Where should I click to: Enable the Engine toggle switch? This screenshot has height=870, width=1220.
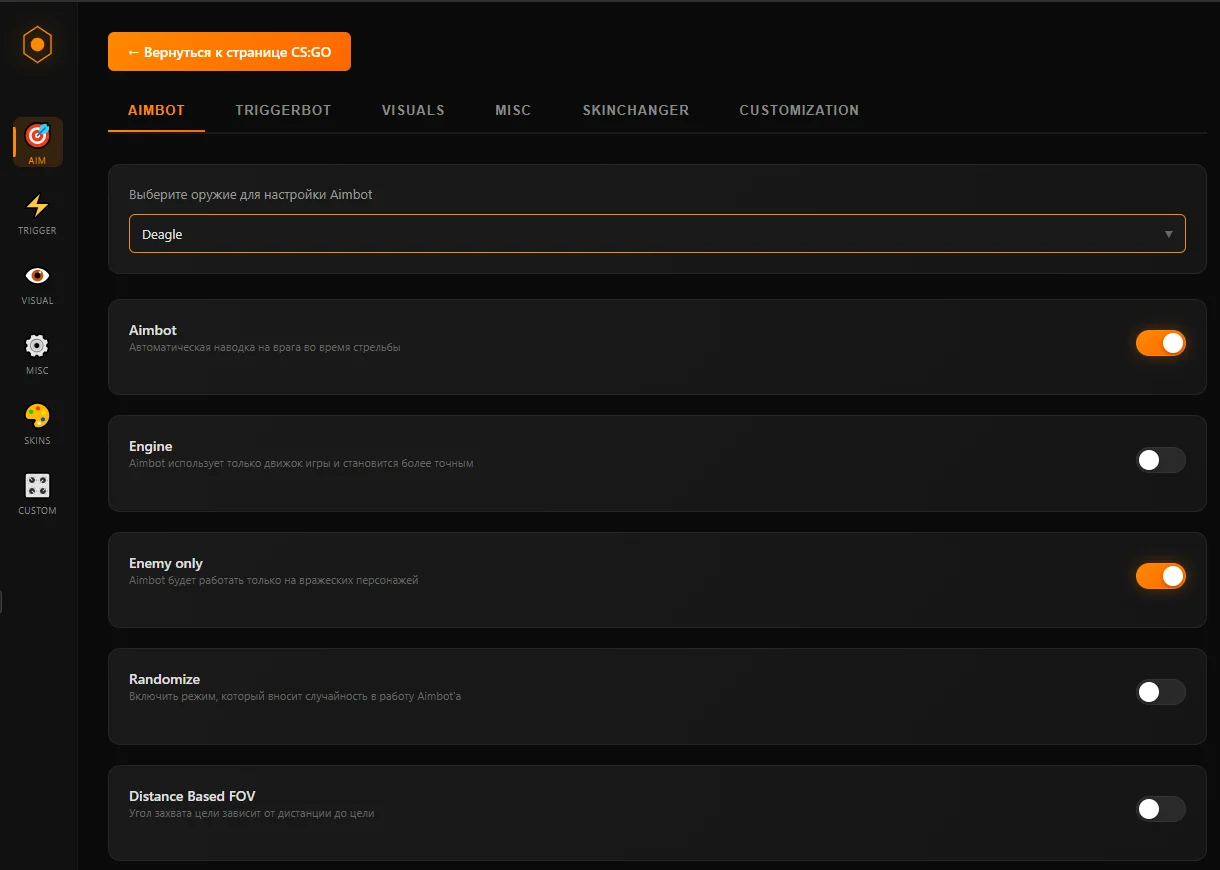[1160, 460]
